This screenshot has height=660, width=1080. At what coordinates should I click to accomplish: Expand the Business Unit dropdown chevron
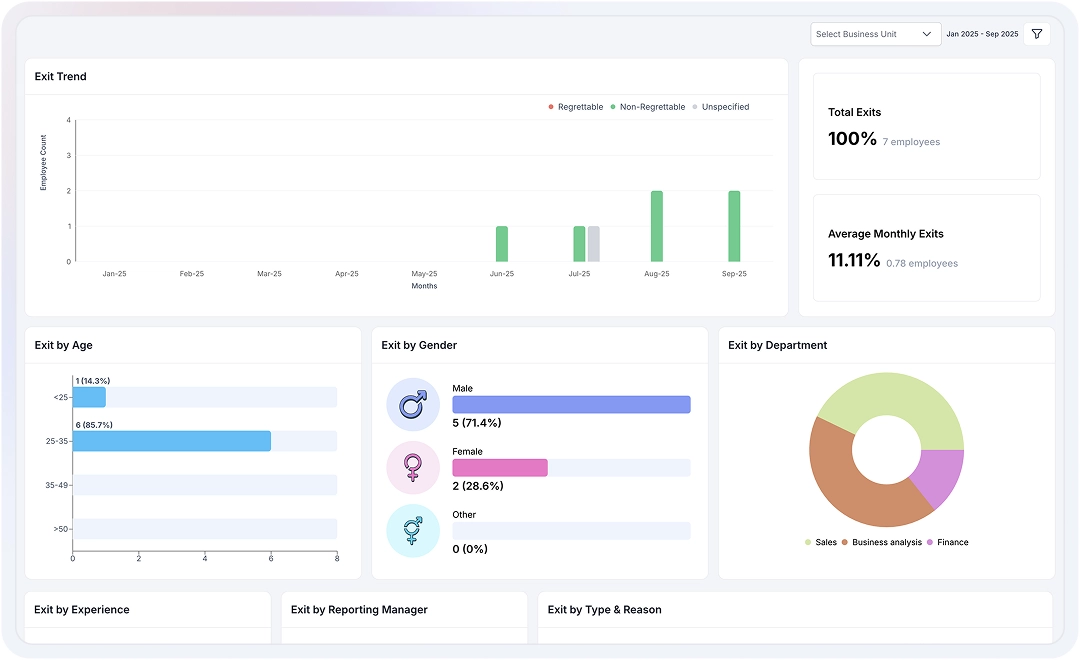pyautogui.click(x=927, y=34)
